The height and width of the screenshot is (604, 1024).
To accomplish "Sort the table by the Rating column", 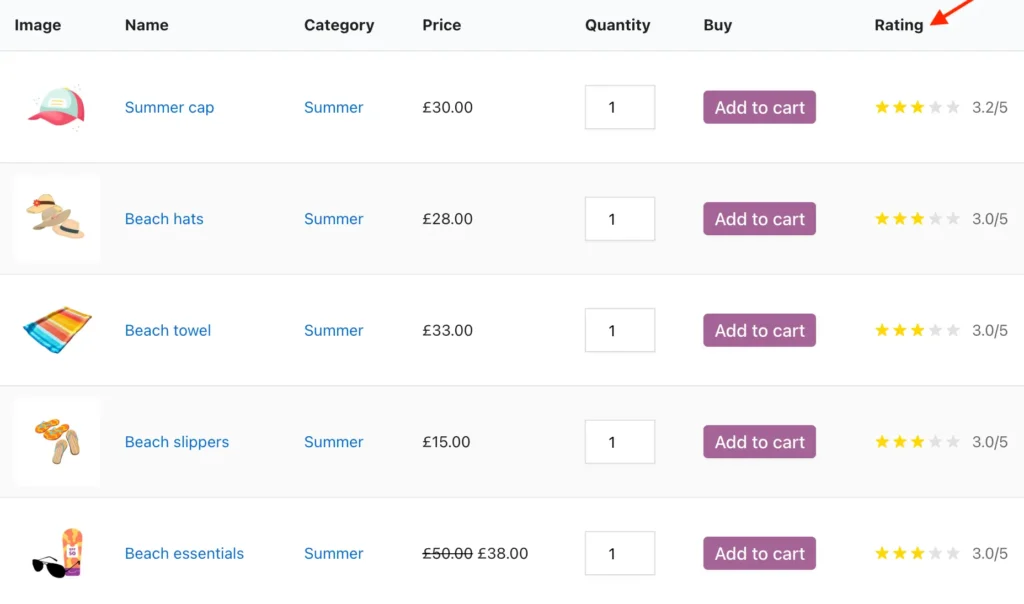I will (x=898, y=25).
